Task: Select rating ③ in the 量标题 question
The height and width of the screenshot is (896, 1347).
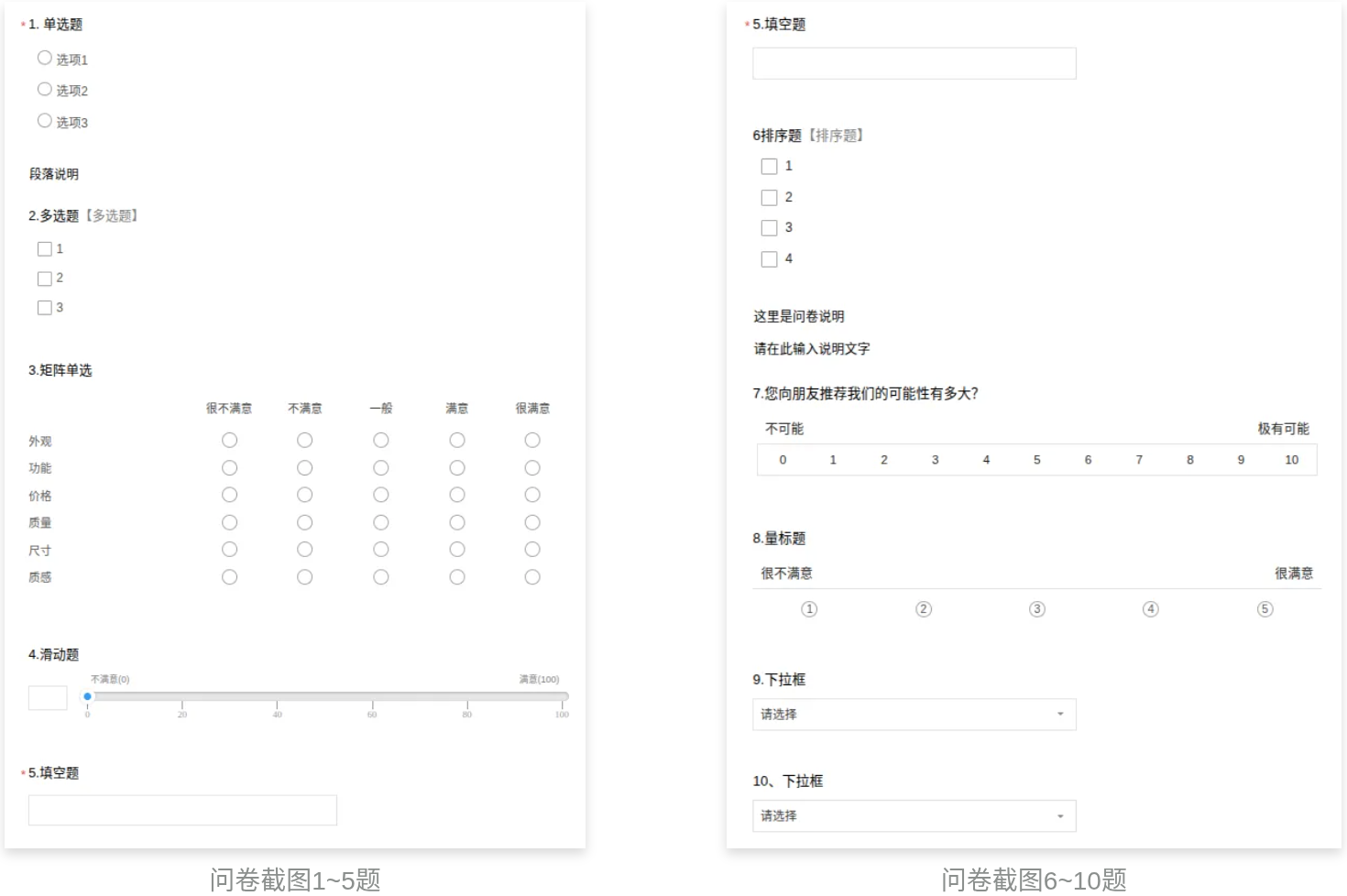Action: tap(1036, 608)
